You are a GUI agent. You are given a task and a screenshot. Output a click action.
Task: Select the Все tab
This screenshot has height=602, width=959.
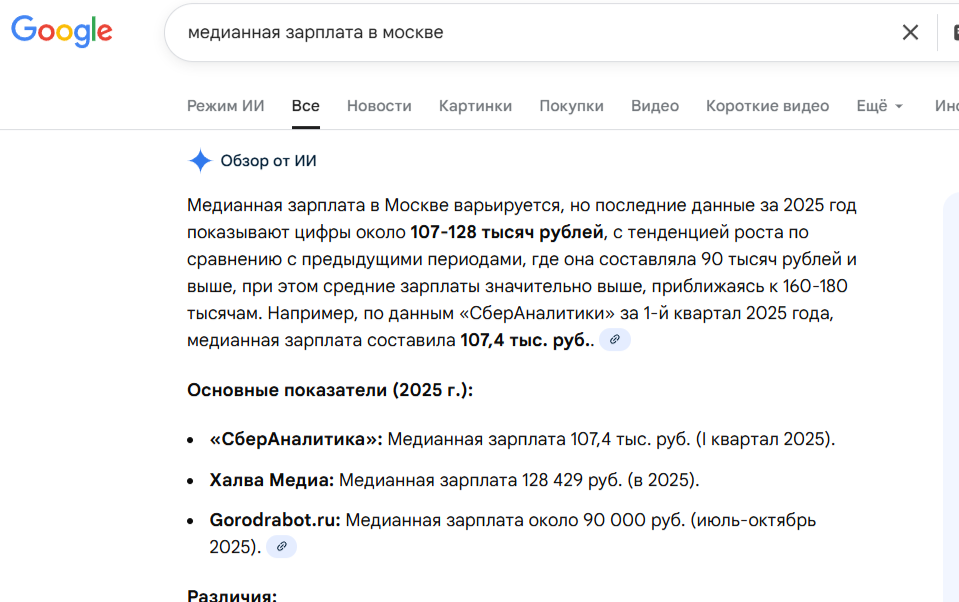(x=306, y=106)
